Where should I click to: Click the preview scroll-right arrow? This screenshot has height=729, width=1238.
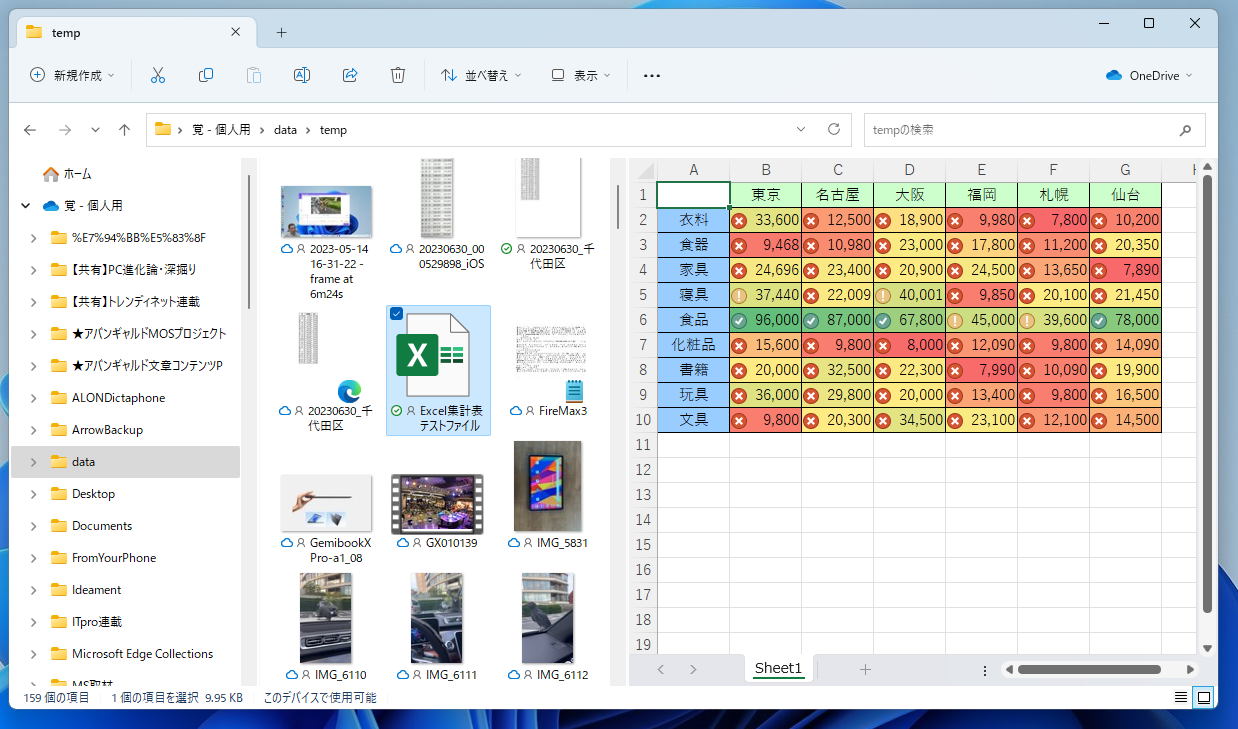pyautogui.click(x=1190, y=670)
